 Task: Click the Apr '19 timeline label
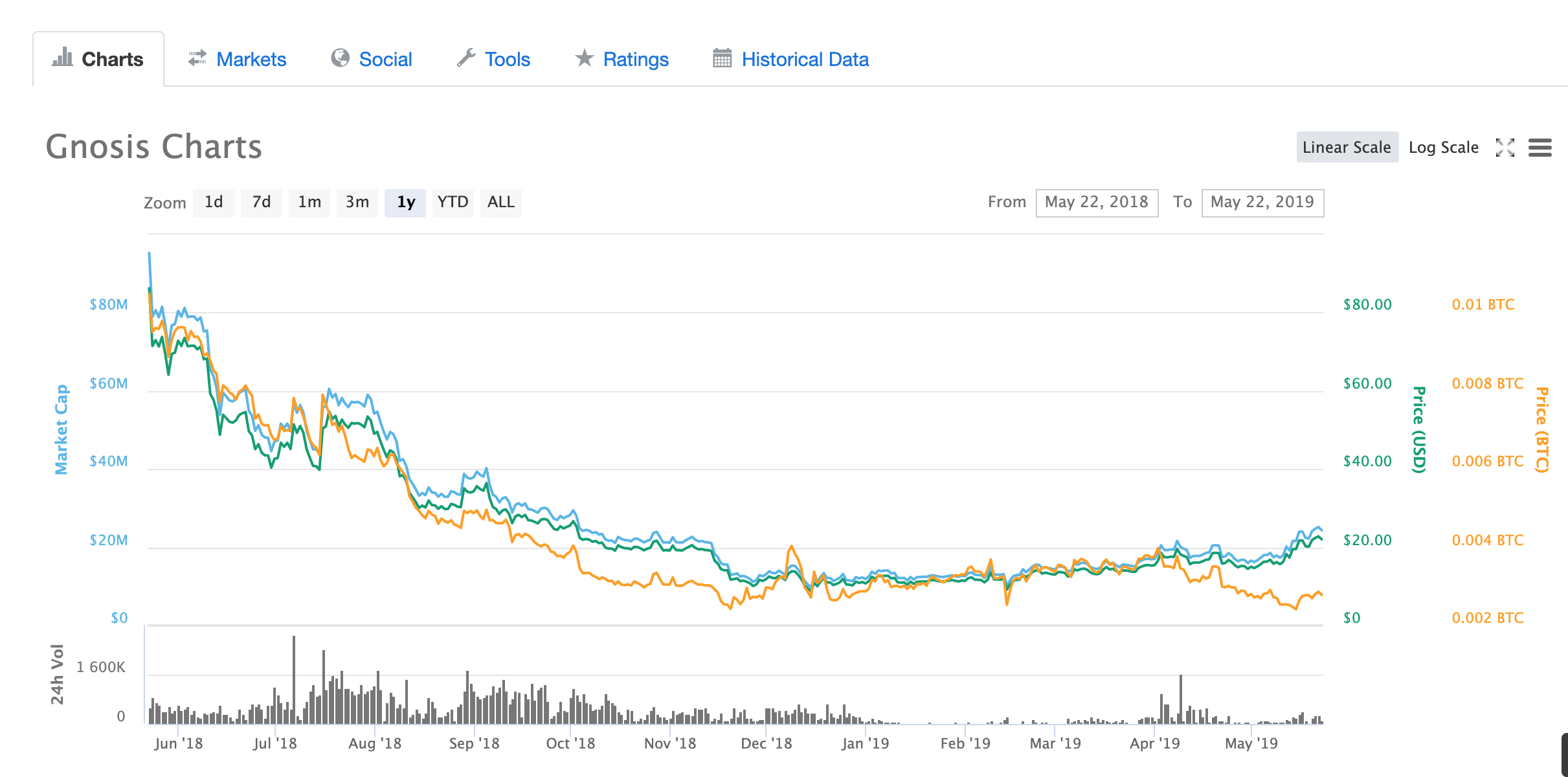(x=1155, y=743)
